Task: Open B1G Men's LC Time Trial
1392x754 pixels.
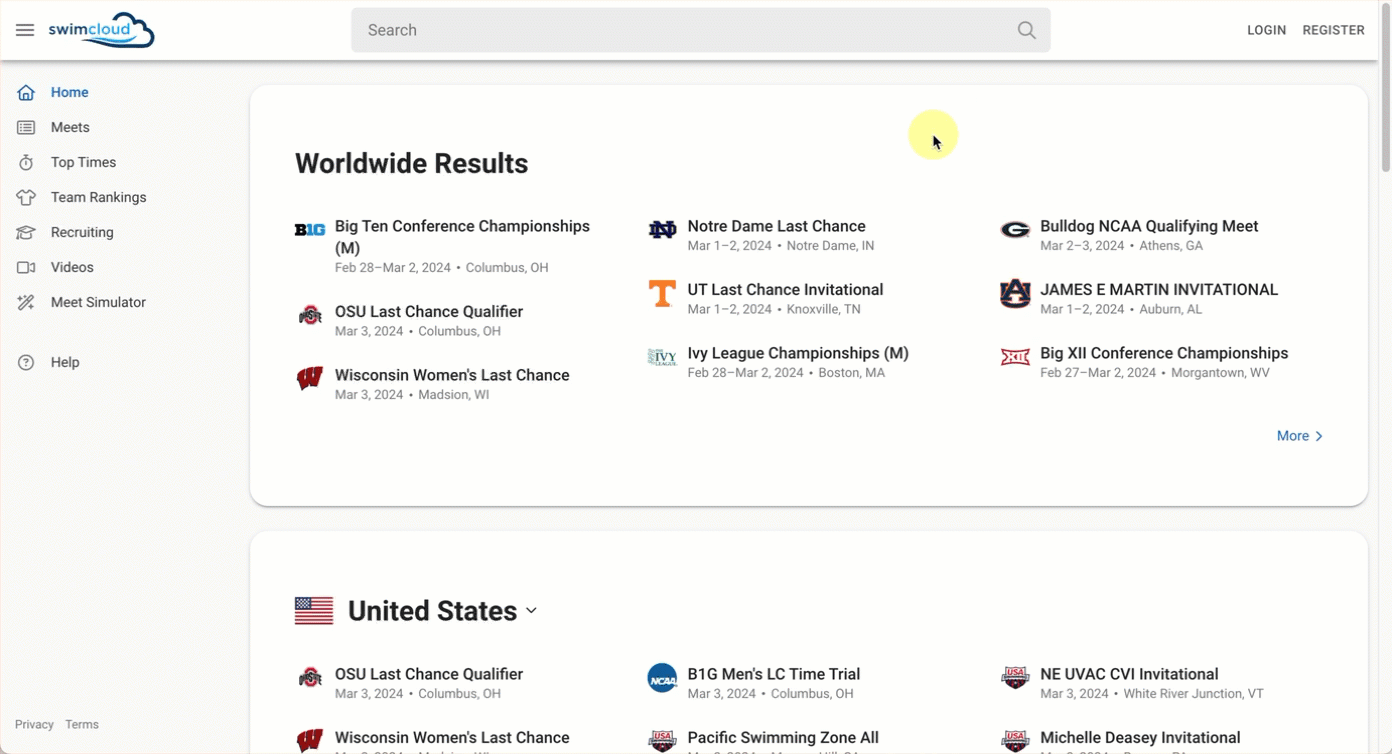Action: tap(774, 674)
